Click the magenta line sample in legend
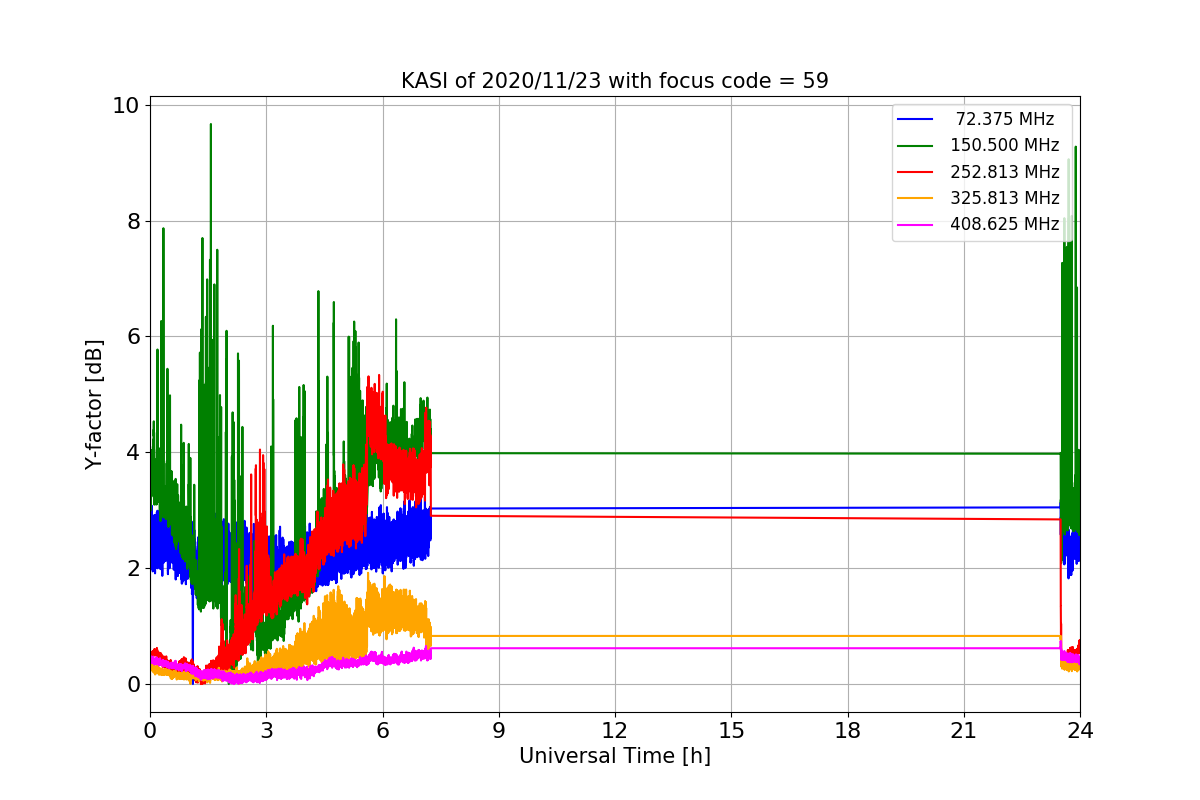Image resolution: width=1200 pixels, height=800 pixels. [x=916, y=225]
